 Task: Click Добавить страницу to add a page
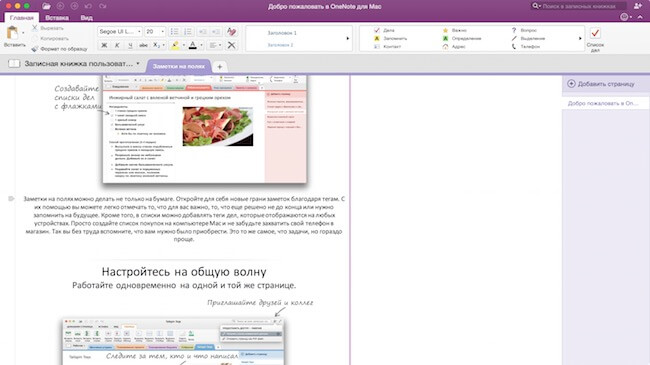[x=601, y=84]
